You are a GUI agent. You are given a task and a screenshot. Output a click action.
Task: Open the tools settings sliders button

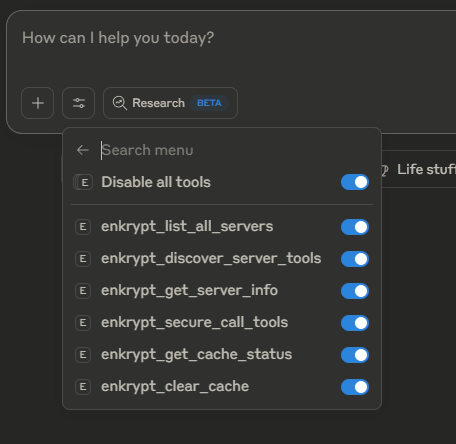coord(79,103)
